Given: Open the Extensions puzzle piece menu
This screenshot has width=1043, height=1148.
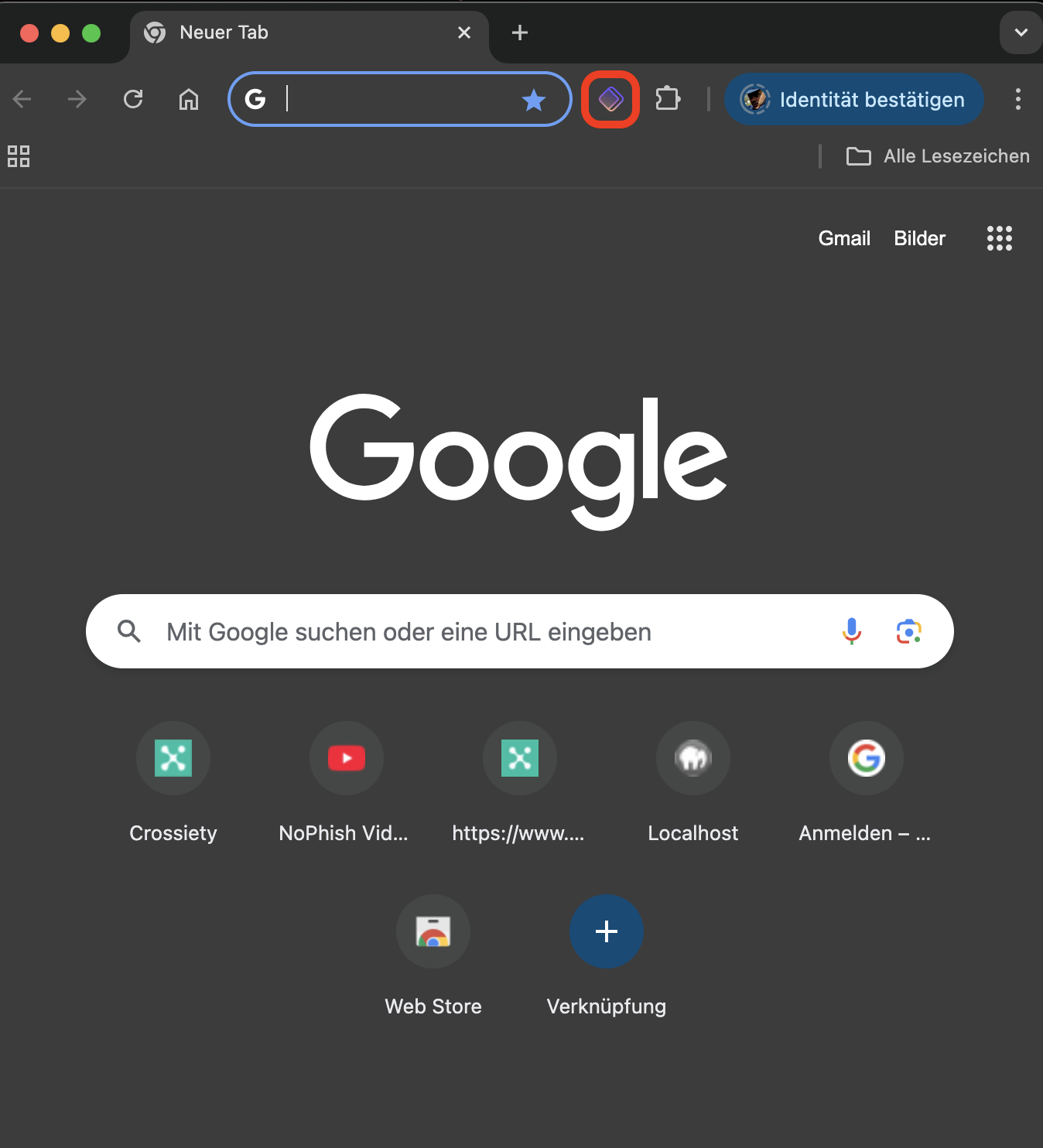Looking at the screenshot, I should (x=668, y=99).
